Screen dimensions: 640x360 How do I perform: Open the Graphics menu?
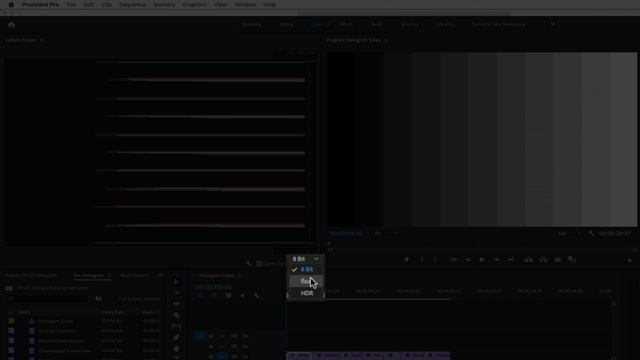[x=194, y=4]
